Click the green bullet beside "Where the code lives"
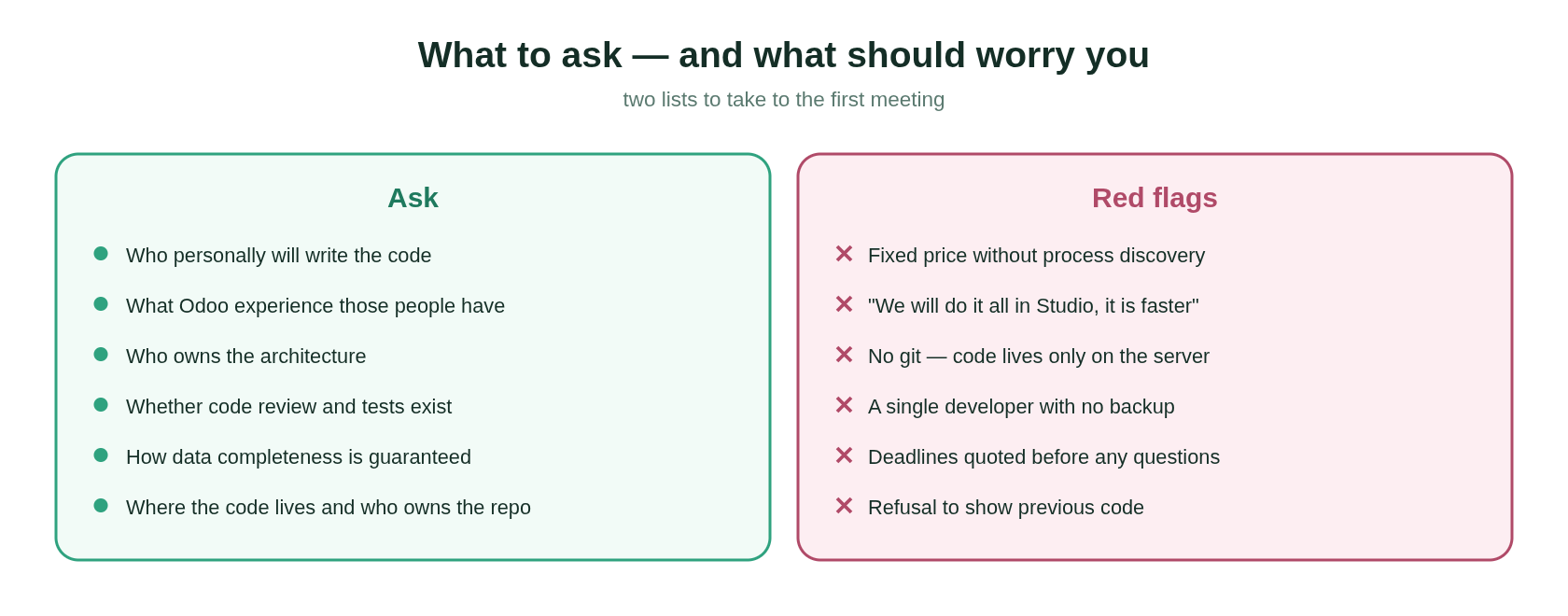The image size is (1568, 616). coord(101,506)
